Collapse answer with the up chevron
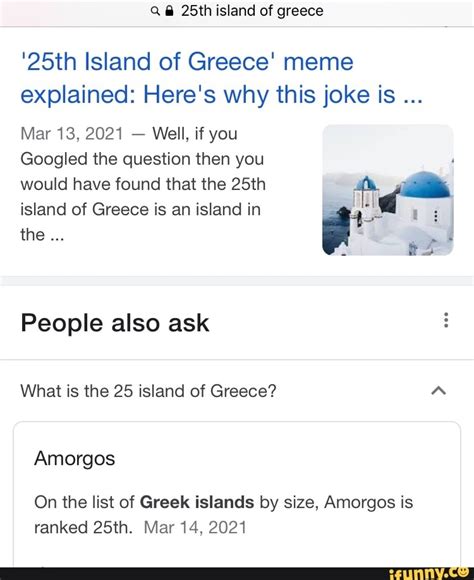 coord(439,391)
